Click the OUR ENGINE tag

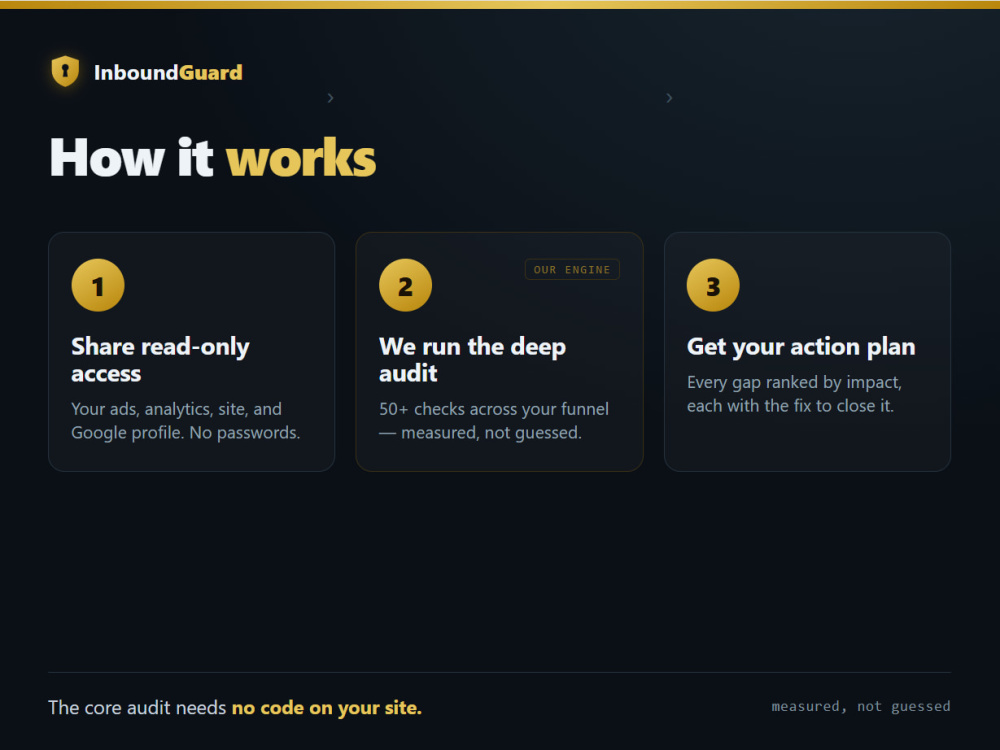pos(572,270)
